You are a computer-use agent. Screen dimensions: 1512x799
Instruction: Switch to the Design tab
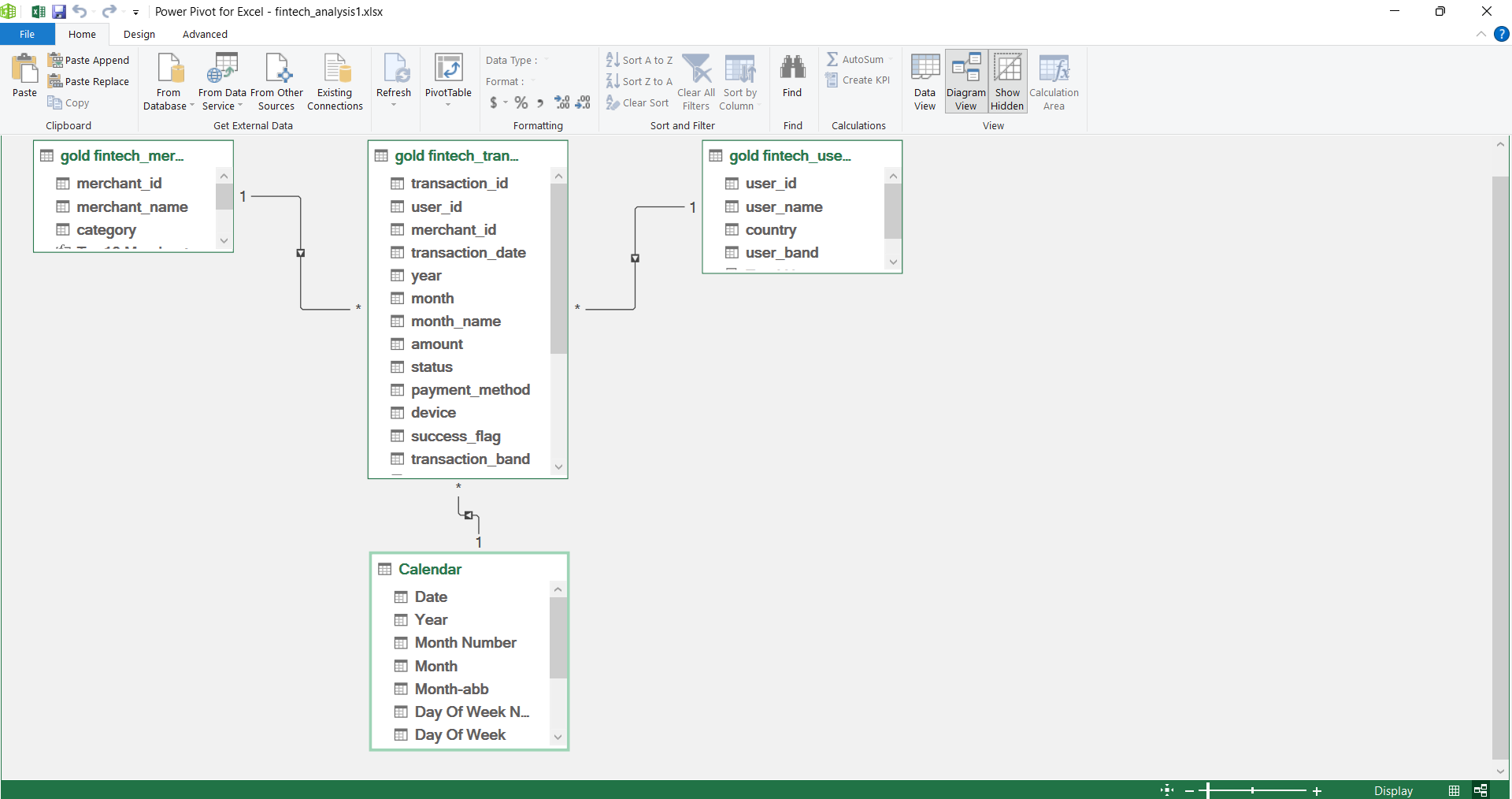[139, 34]
